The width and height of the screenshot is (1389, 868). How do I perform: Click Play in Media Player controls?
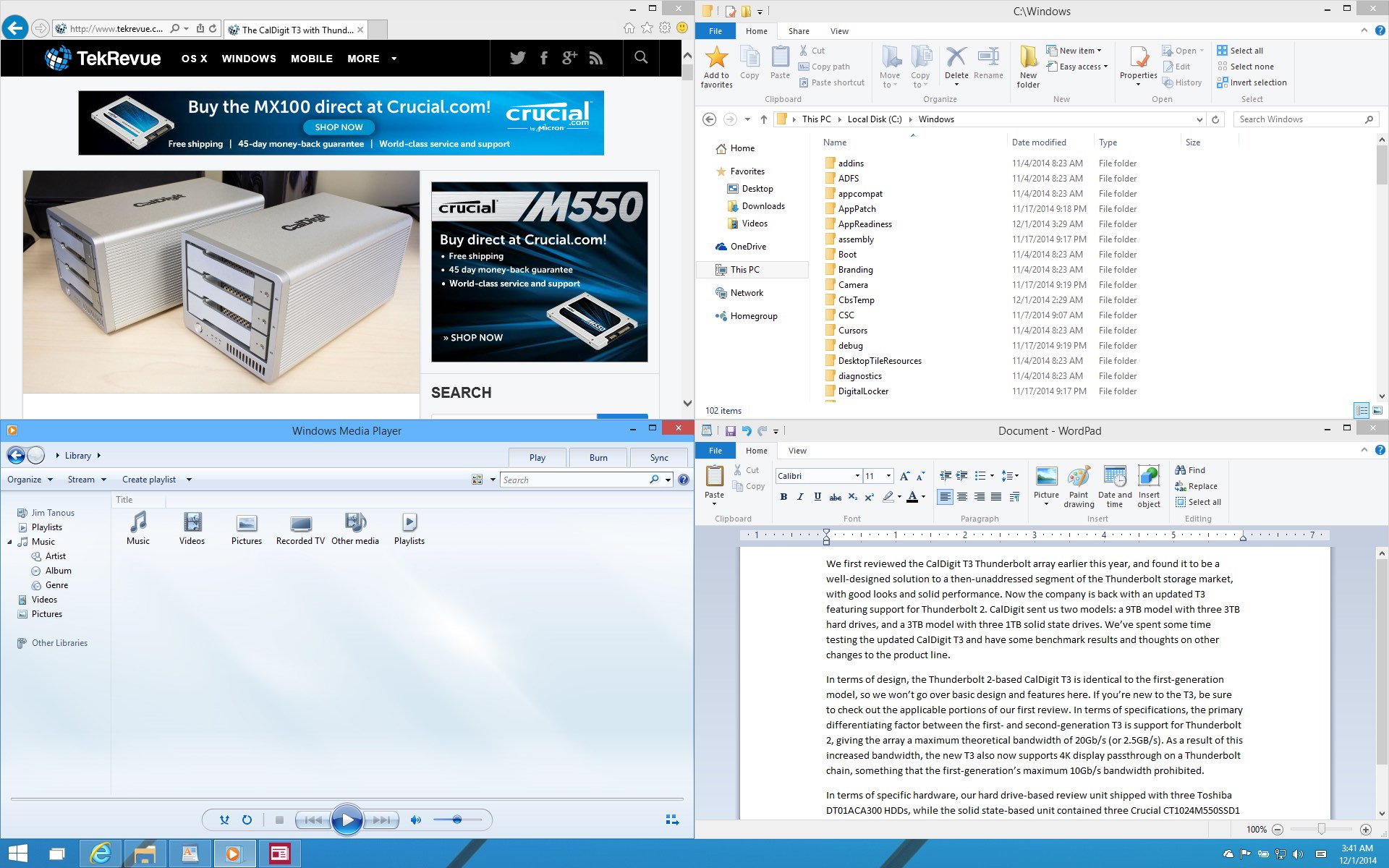pos(347,820)
